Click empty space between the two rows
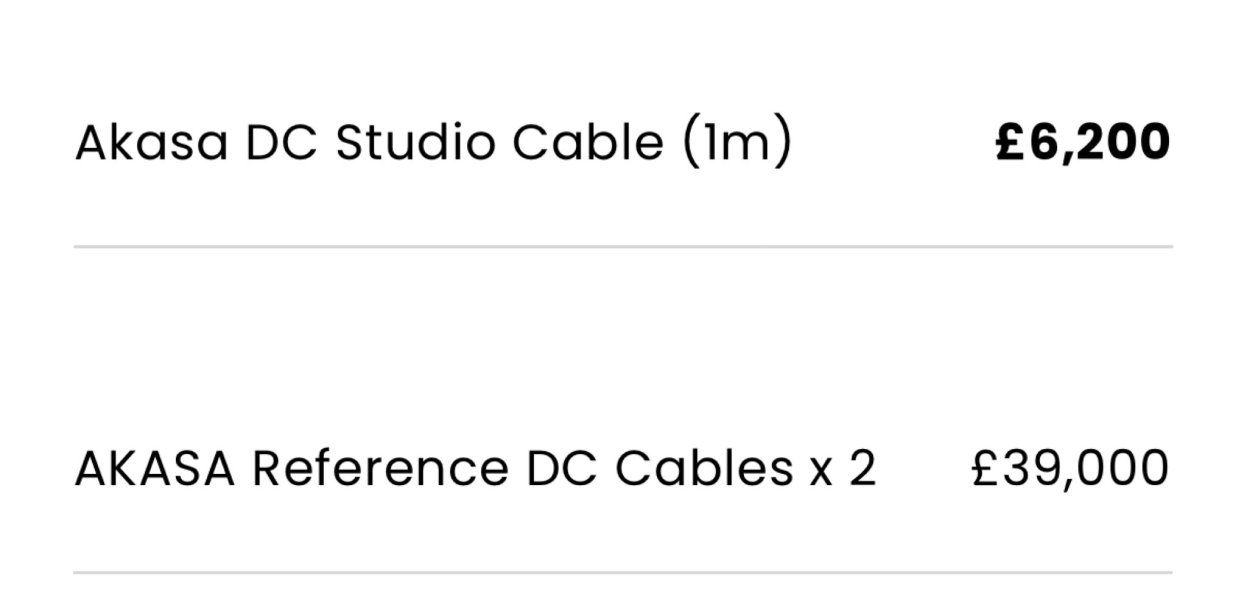Screen dimensions: 1247x600 point(622,350)
